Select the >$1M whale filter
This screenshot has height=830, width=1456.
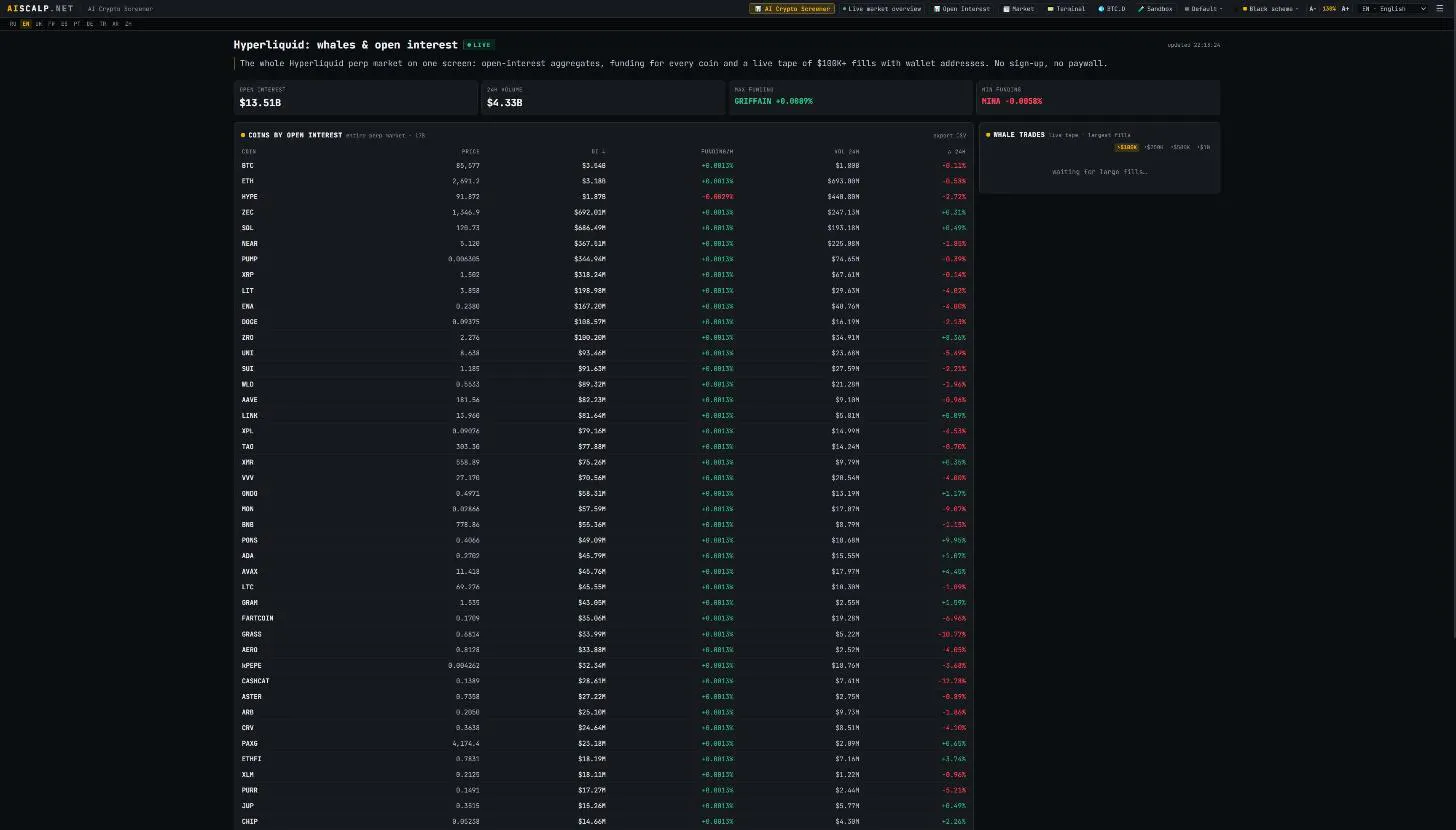pyautogui.click(x=1204, y=147)
